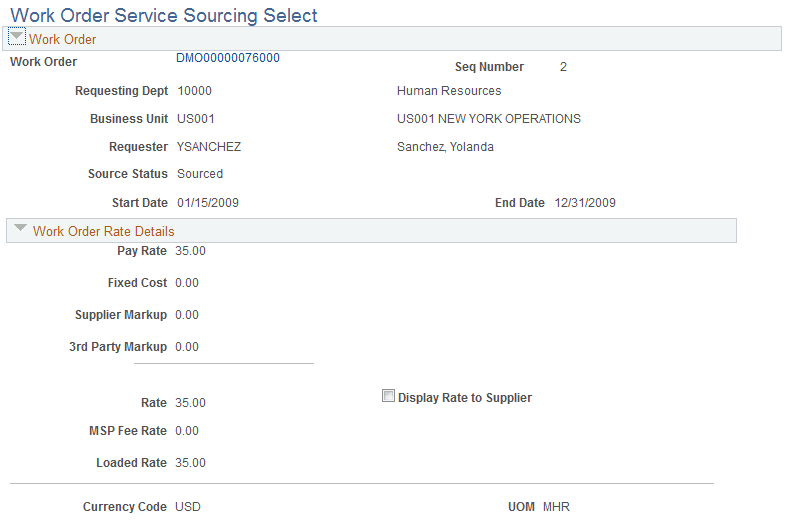Click 3rd Party Markup value 0.00

click(x=187, y=347)
